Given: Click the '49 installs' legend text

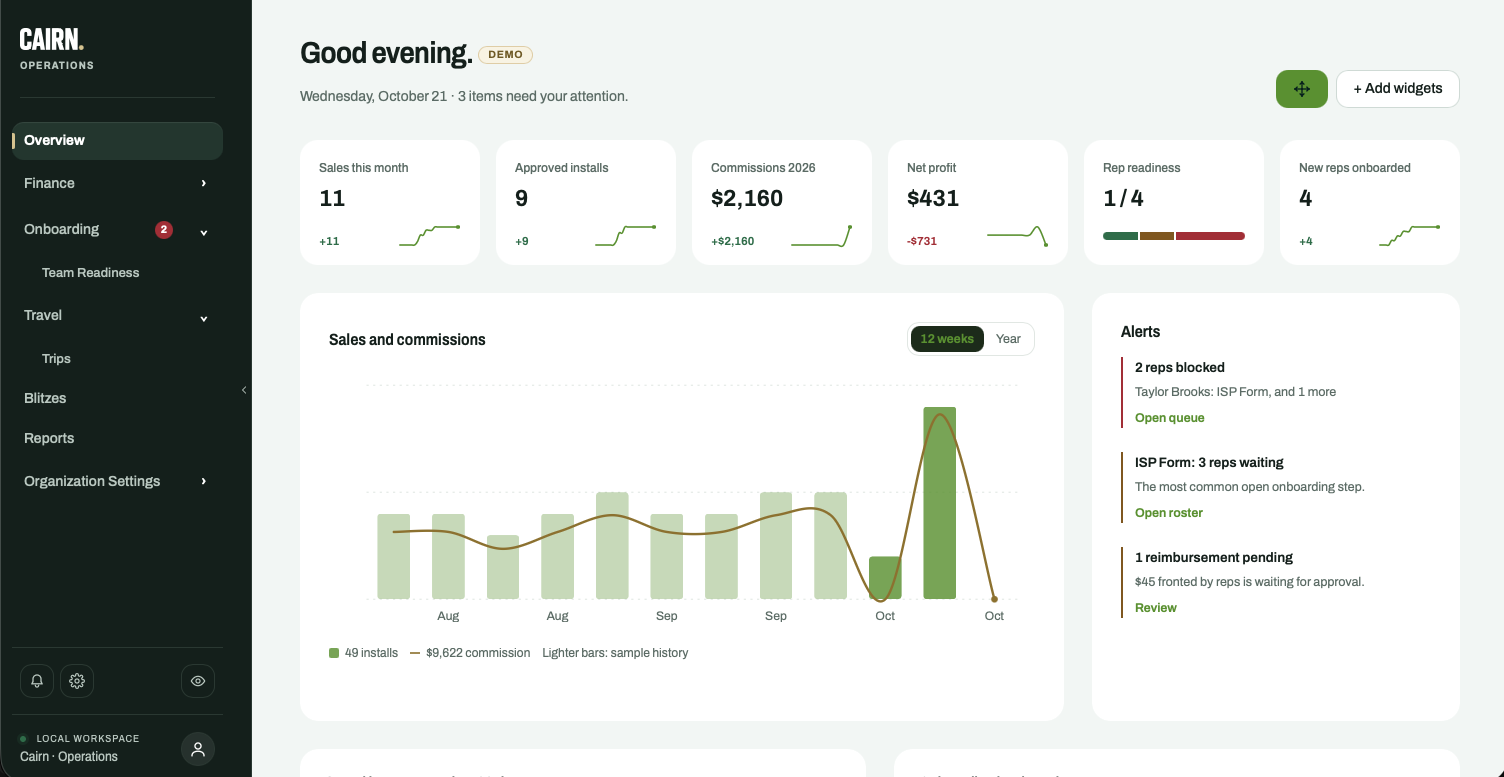Looking at the screenshot, I should [371, 653].
